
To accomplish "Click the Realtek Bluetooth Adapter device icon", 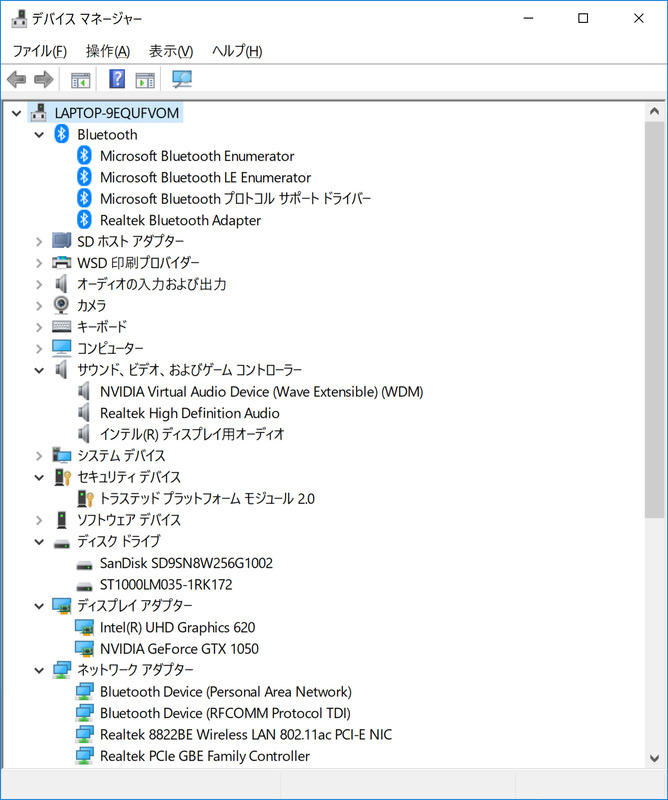I will click(x=84, y=220).
